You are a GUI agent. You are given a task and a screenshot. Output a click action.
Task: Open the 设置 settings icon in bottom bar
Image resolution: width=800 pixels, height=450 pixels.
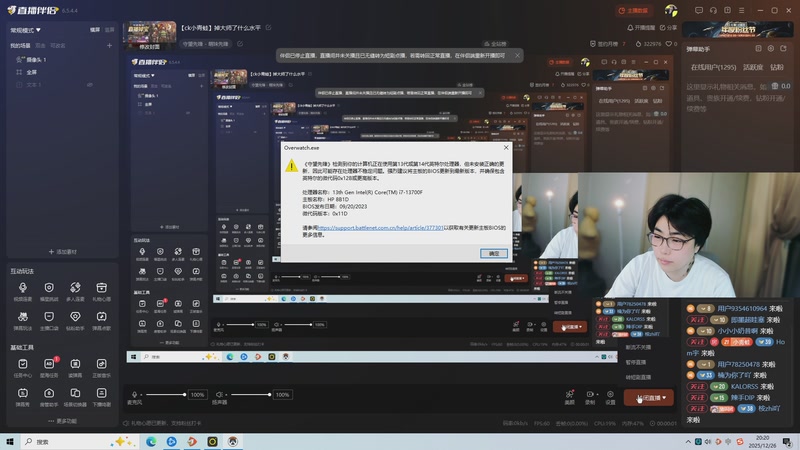click(610, 397)
